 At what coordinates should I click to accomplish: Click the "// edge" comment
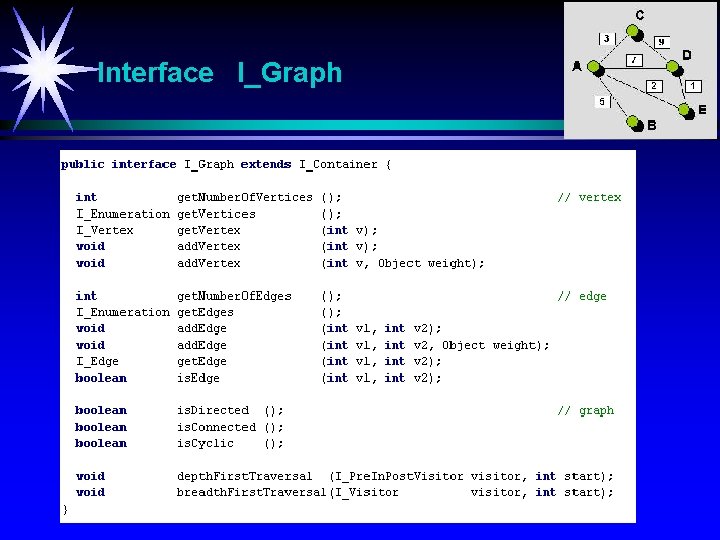pos(582,296)
